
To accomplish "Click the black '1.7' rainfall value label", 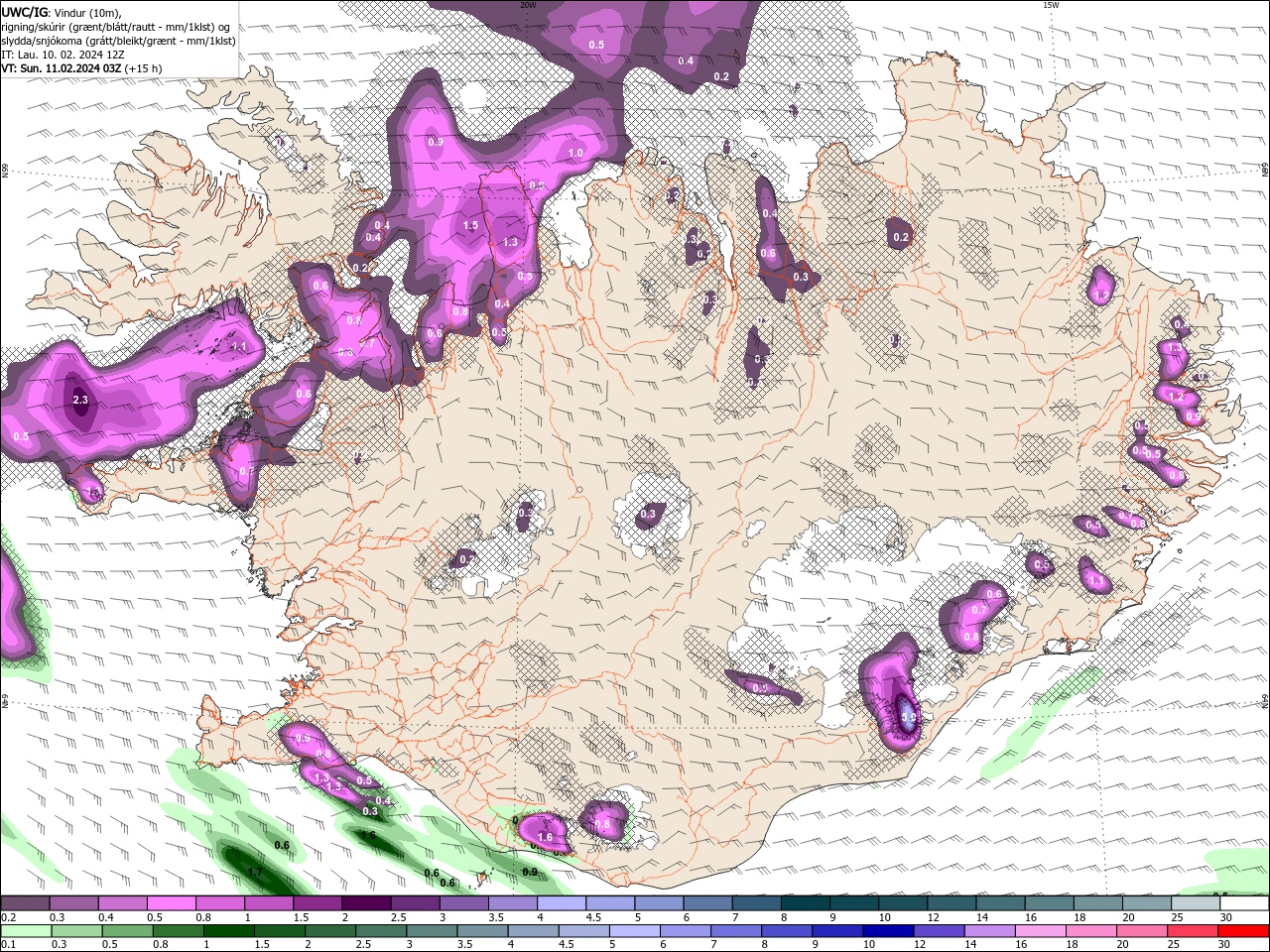I will (x=255, y=873).
